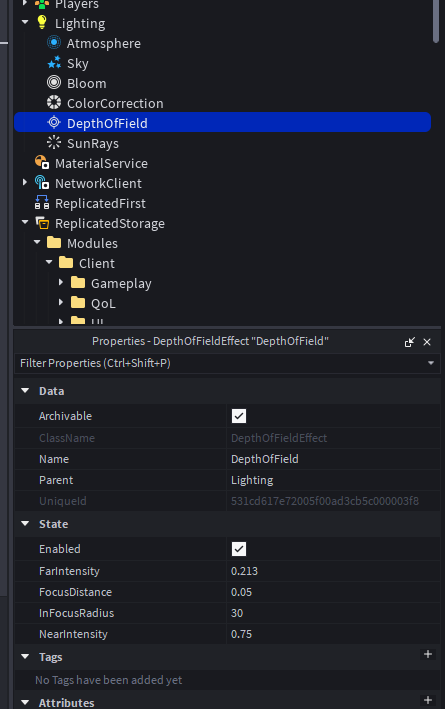
Task: Click the Bloom effect icon
Action: pos(54,83)
